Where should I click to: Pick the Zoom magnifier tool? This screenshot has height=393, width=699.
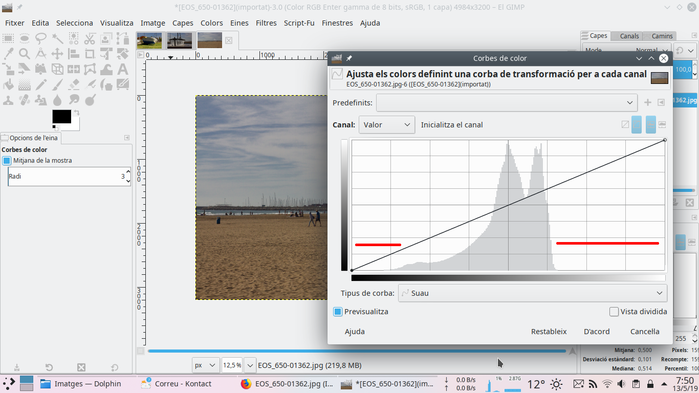click(25, 54)
